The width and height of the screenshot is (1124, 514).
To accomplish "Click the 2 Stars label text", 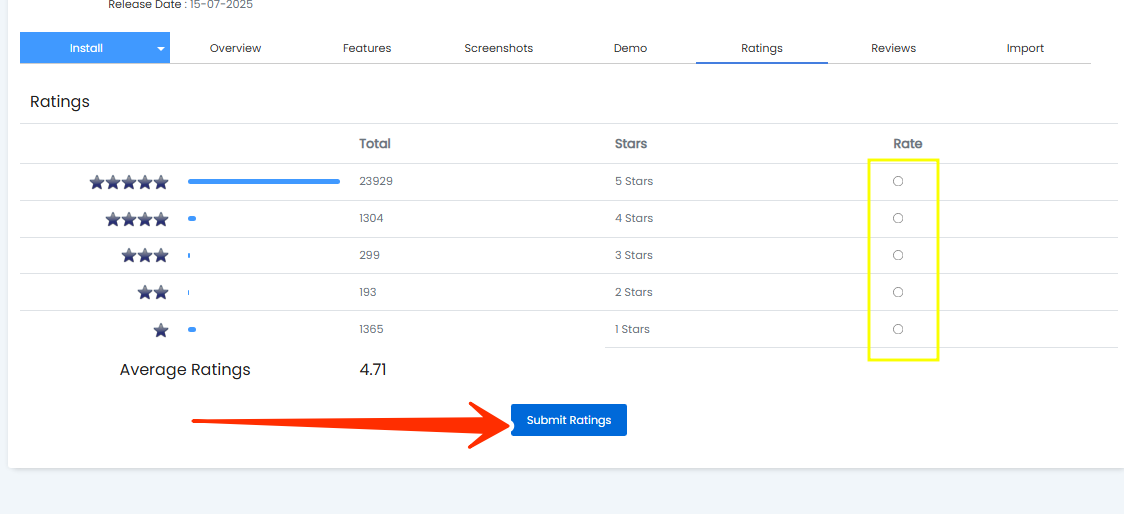I will point(634,292).
